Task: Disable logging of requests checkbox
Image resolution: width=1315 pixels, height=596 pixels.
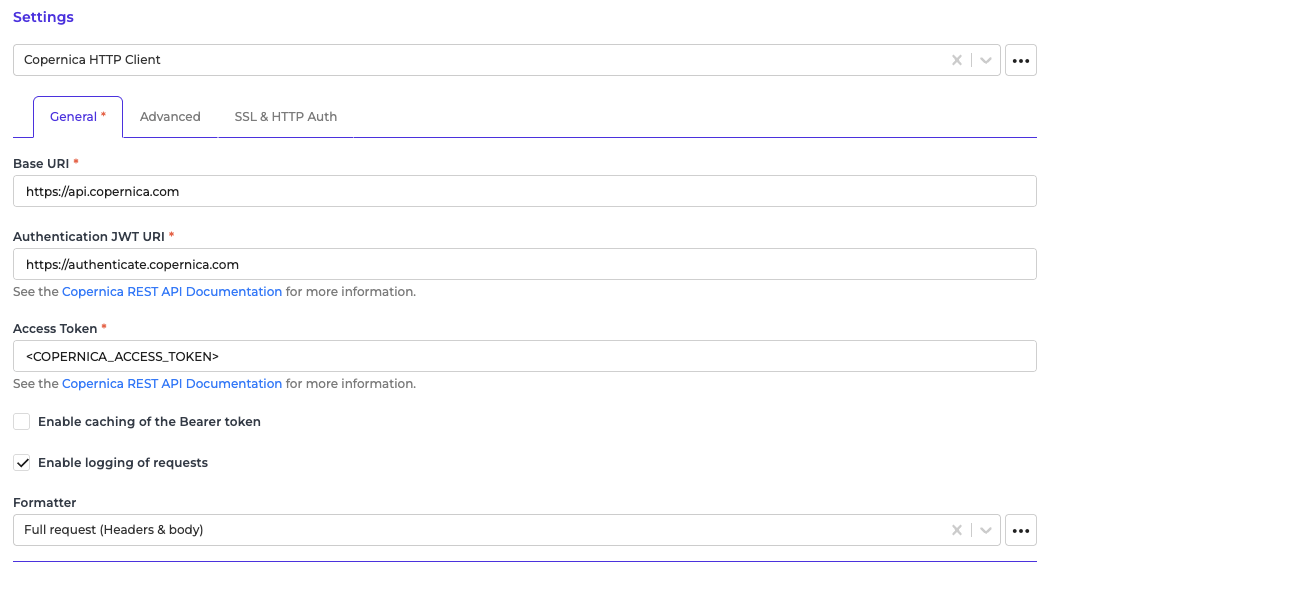Action: tap(22, 463)
